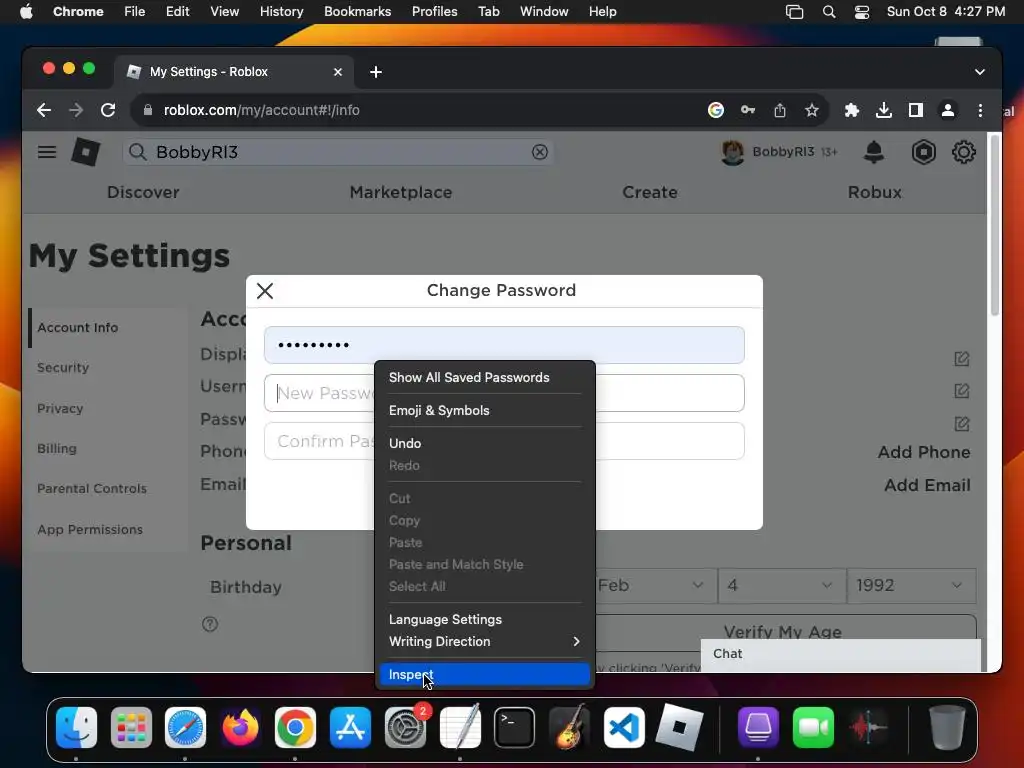Viewport: 1024px width, 768px height.
Task: Click the Add Email link
Action: point(927,485)
